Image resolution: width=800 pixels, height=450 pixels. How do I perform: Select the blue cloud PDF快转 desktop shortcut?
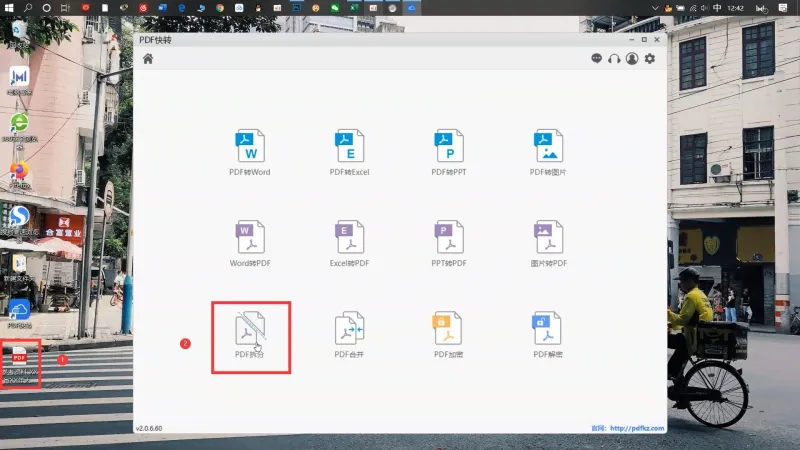(19, 313)
